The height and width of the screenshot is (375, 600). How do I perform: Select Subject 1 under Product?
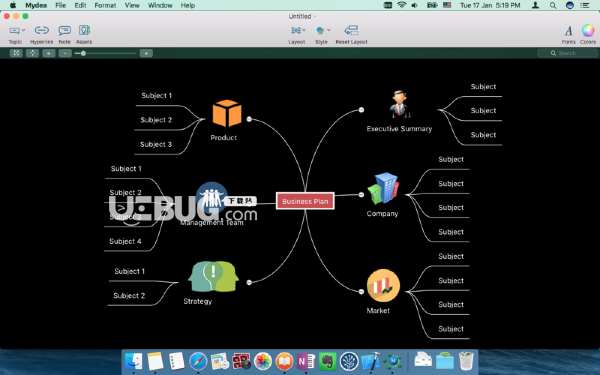tap(157, 96)
